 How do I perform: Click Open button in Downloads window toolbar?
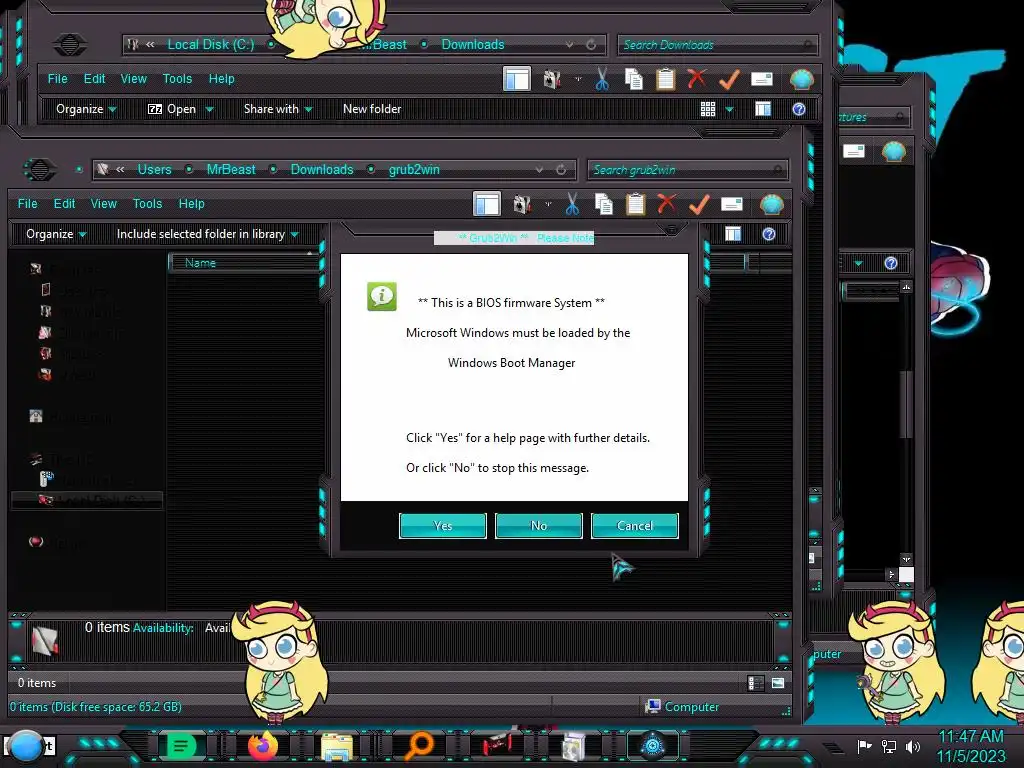(x=172, y=109)
